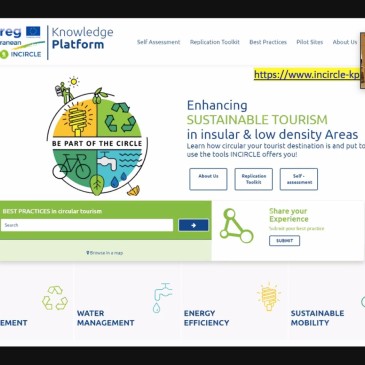Focus the best practices Search field
Viewport: 365px width, 365px height.
click(x=87, y=225)
